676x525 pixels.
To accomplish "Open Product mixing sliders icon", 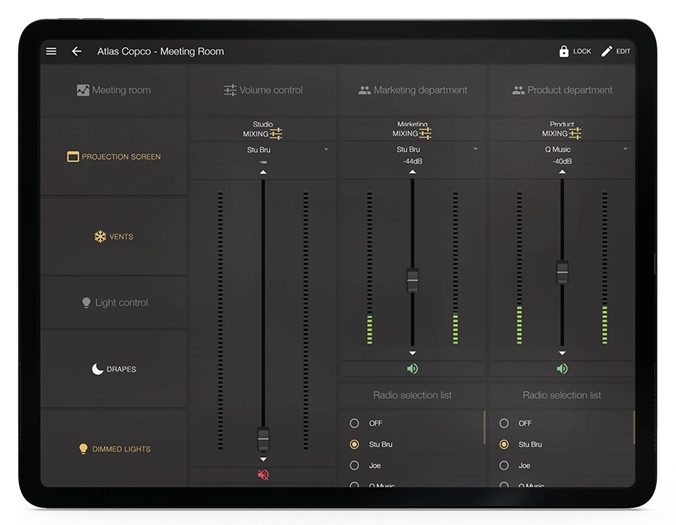I will point(576,134).
